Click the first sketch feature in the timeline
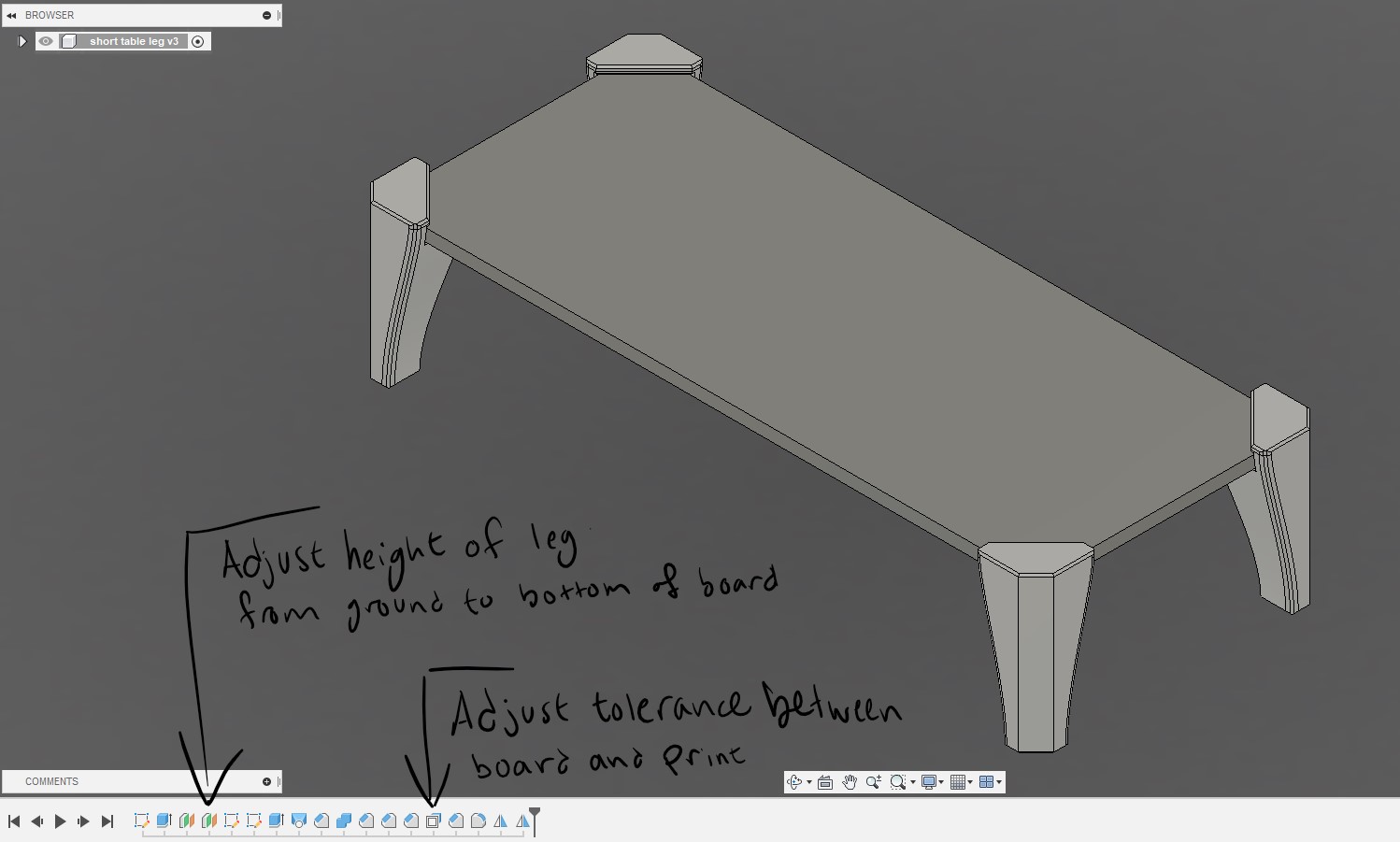The image size is (1400, 842). coord(142,820)
